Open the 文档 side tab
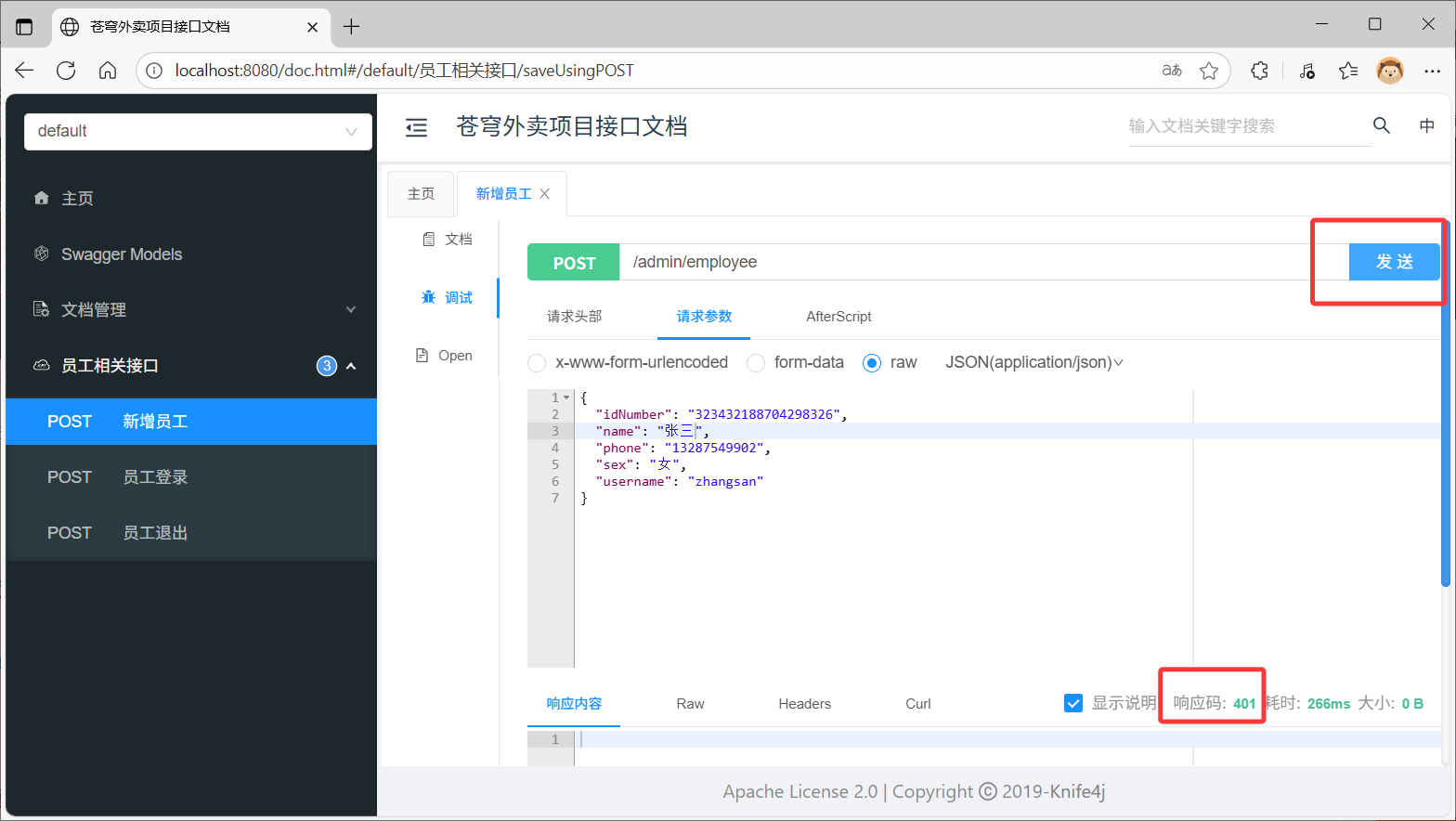1456x821 pixels. 448,240
